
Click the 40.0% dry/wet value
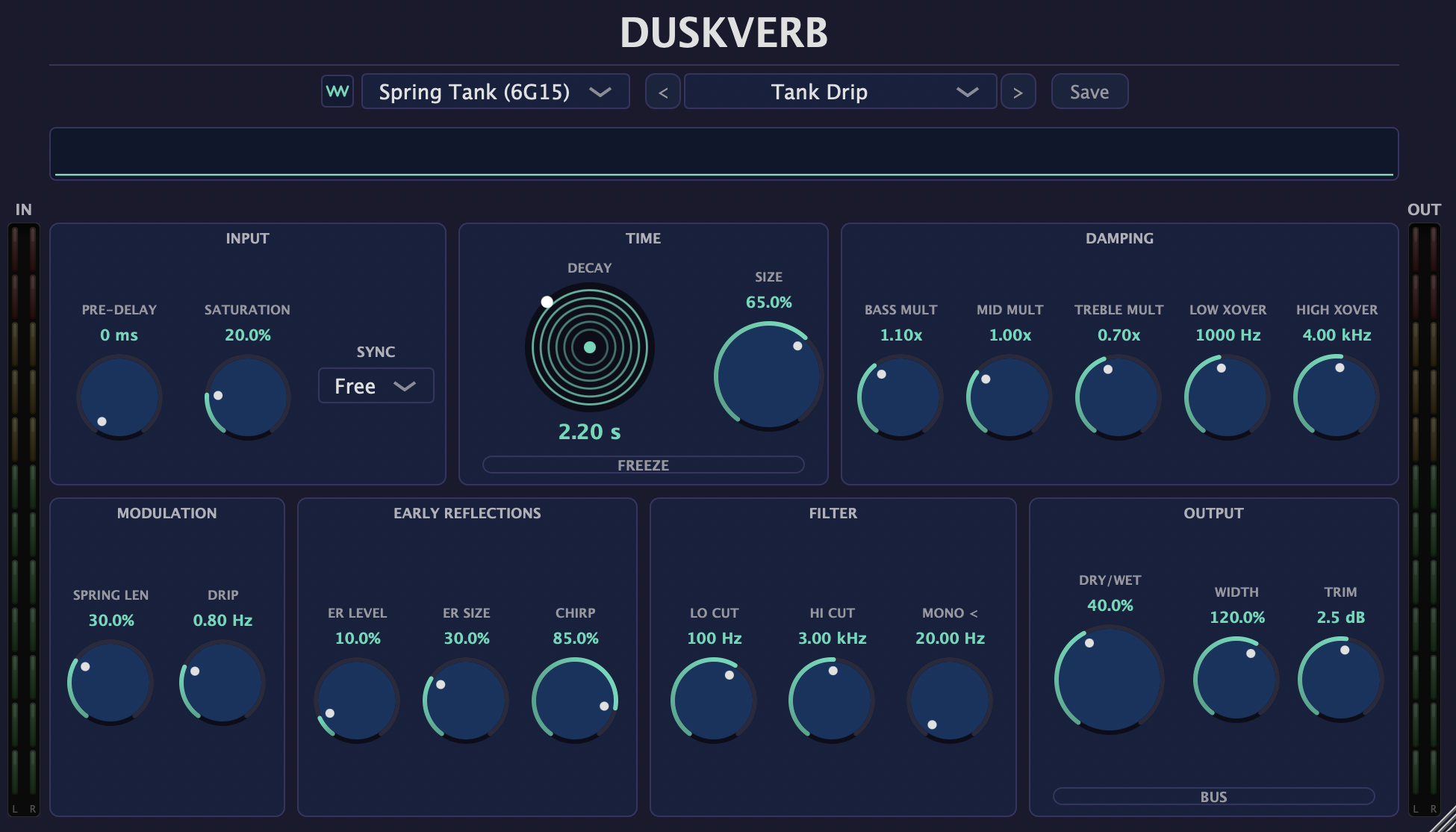(x=1110, y=605)
